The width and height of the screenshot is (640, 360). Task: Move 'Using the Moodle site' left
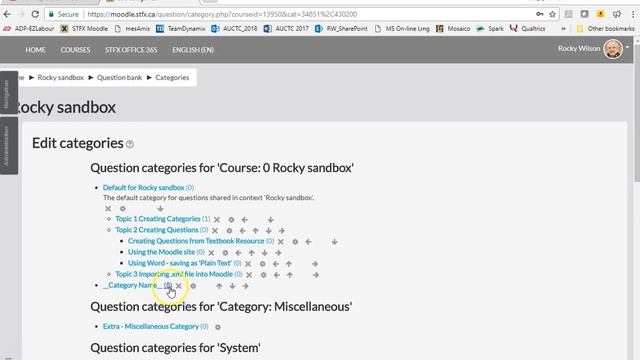point(238,253)
